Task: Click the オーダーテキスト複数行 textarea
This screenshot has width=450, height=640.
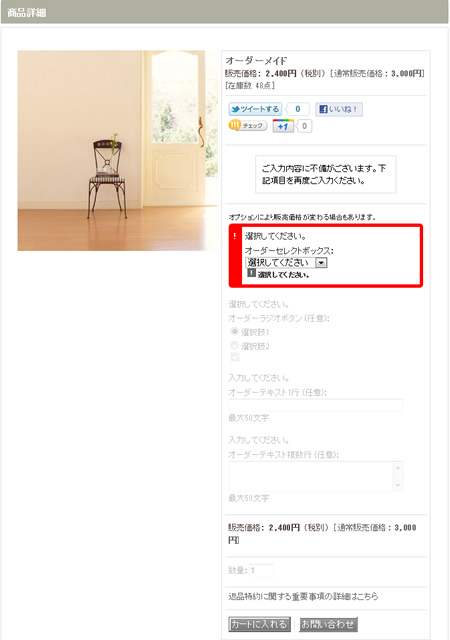Action: pyautogui.click(x=316, y=476)
